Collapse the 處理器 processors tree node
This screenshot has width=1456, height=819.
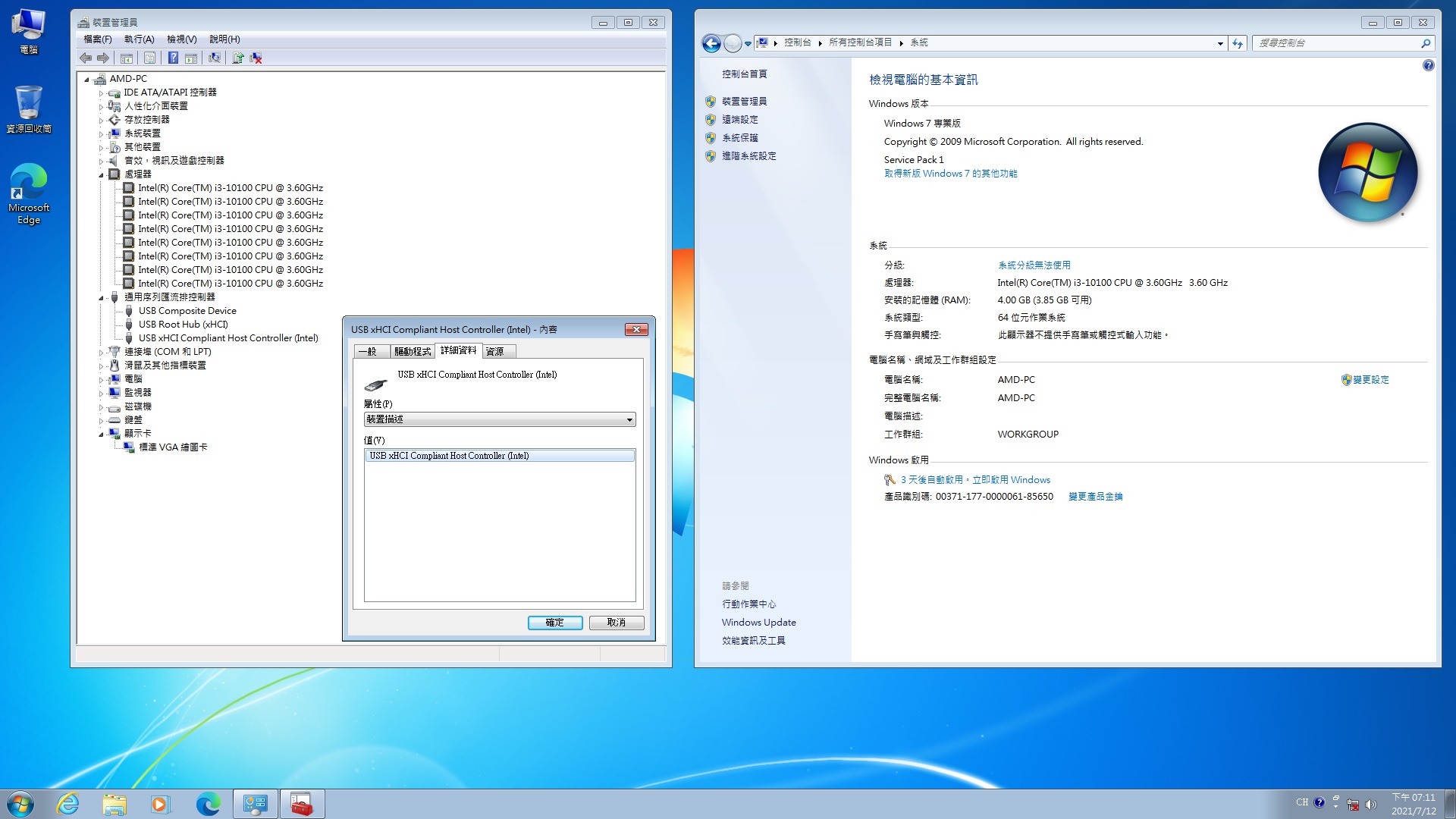pos(101,174)
